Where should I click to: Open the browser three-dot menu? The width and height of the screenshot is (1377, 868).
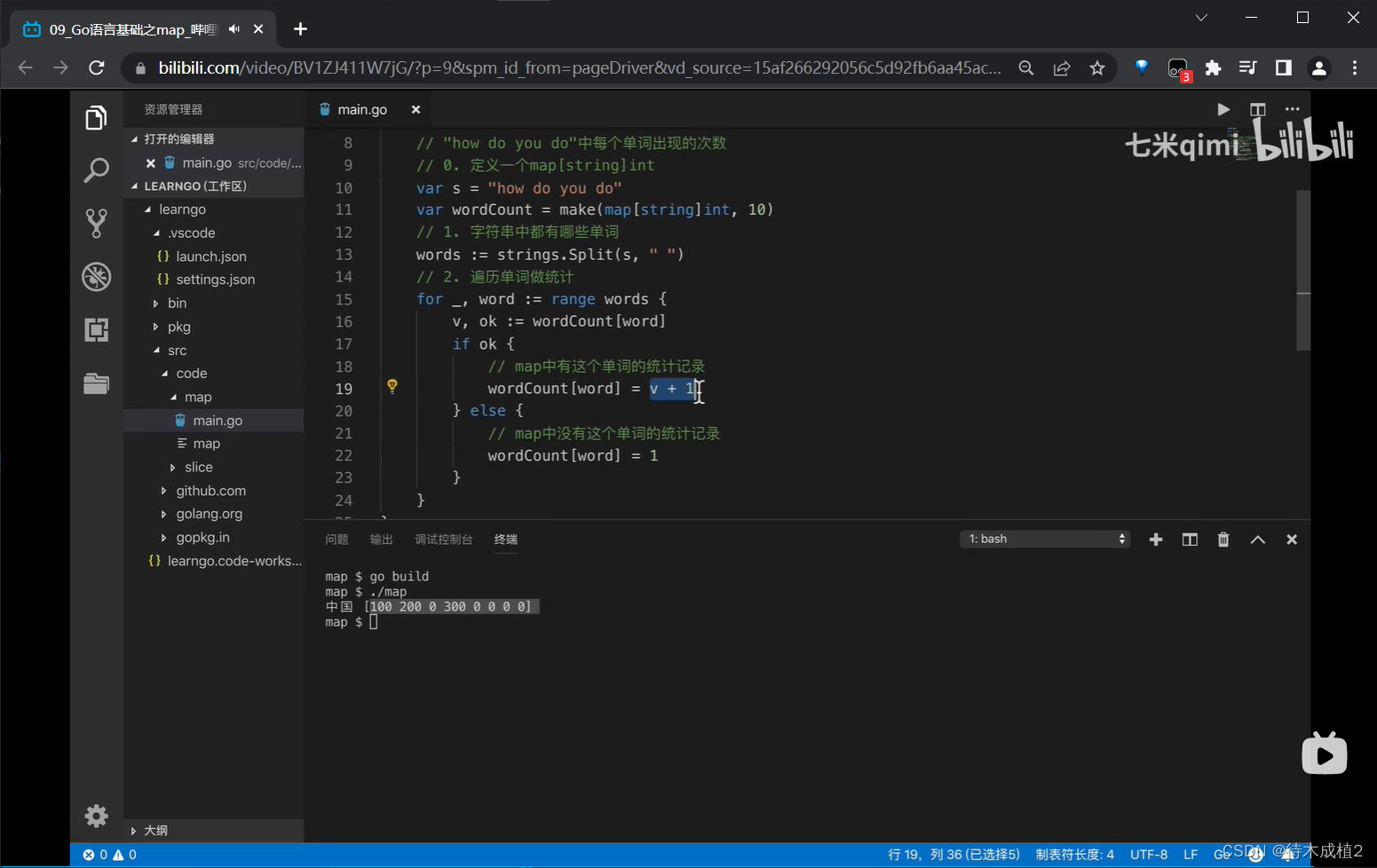click(x=1355, y=67)
